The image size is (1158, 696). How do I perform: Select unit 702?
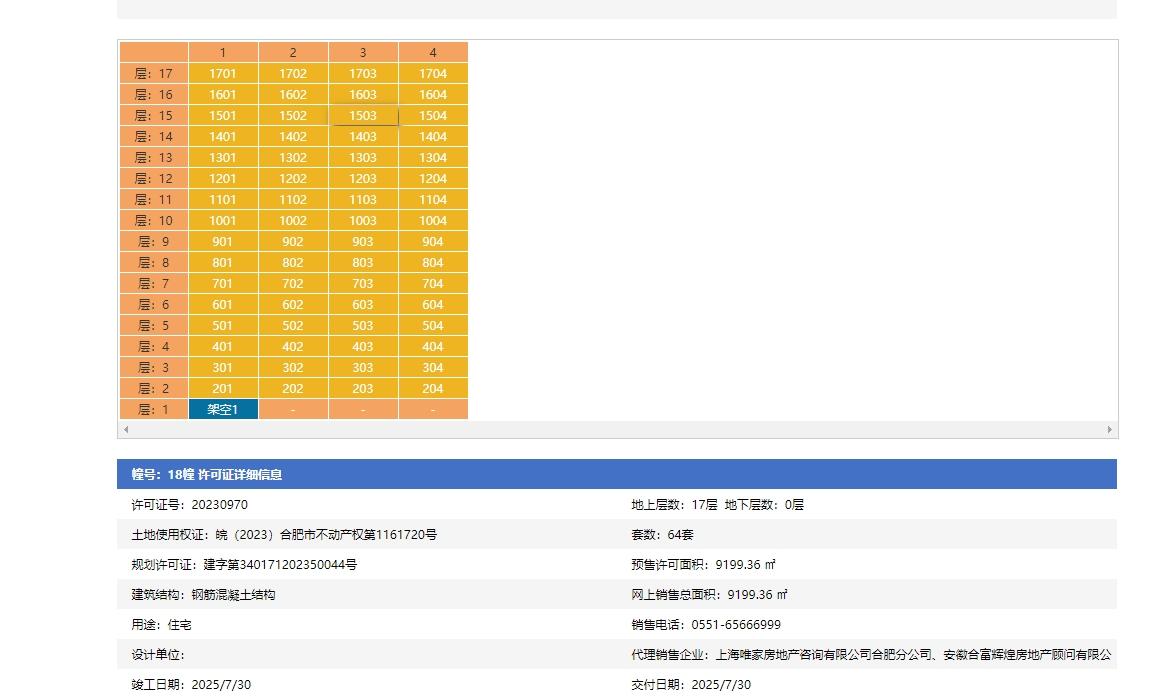tap(293, 283)
